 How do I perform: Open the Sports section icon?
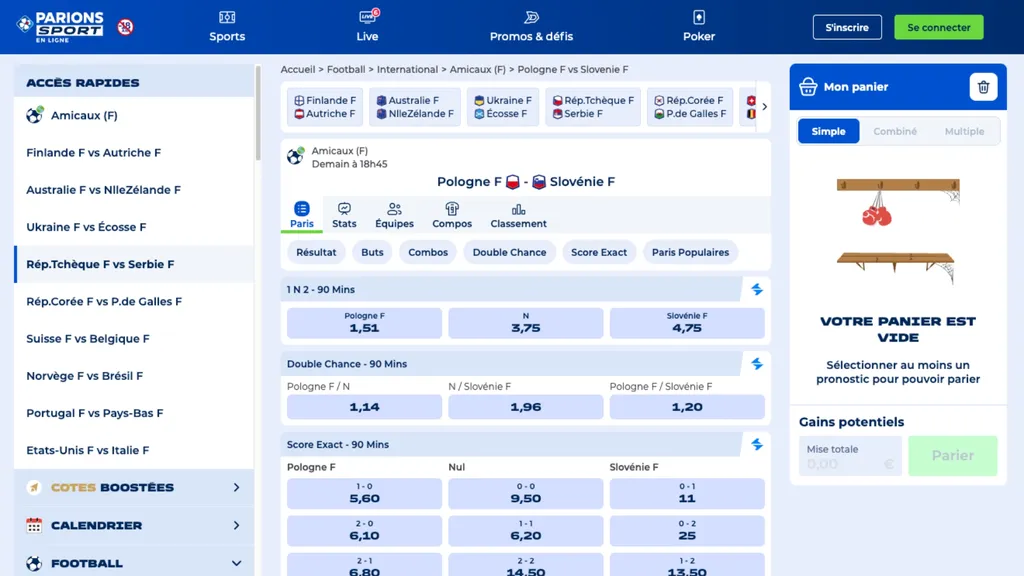(x=226, y=17)
